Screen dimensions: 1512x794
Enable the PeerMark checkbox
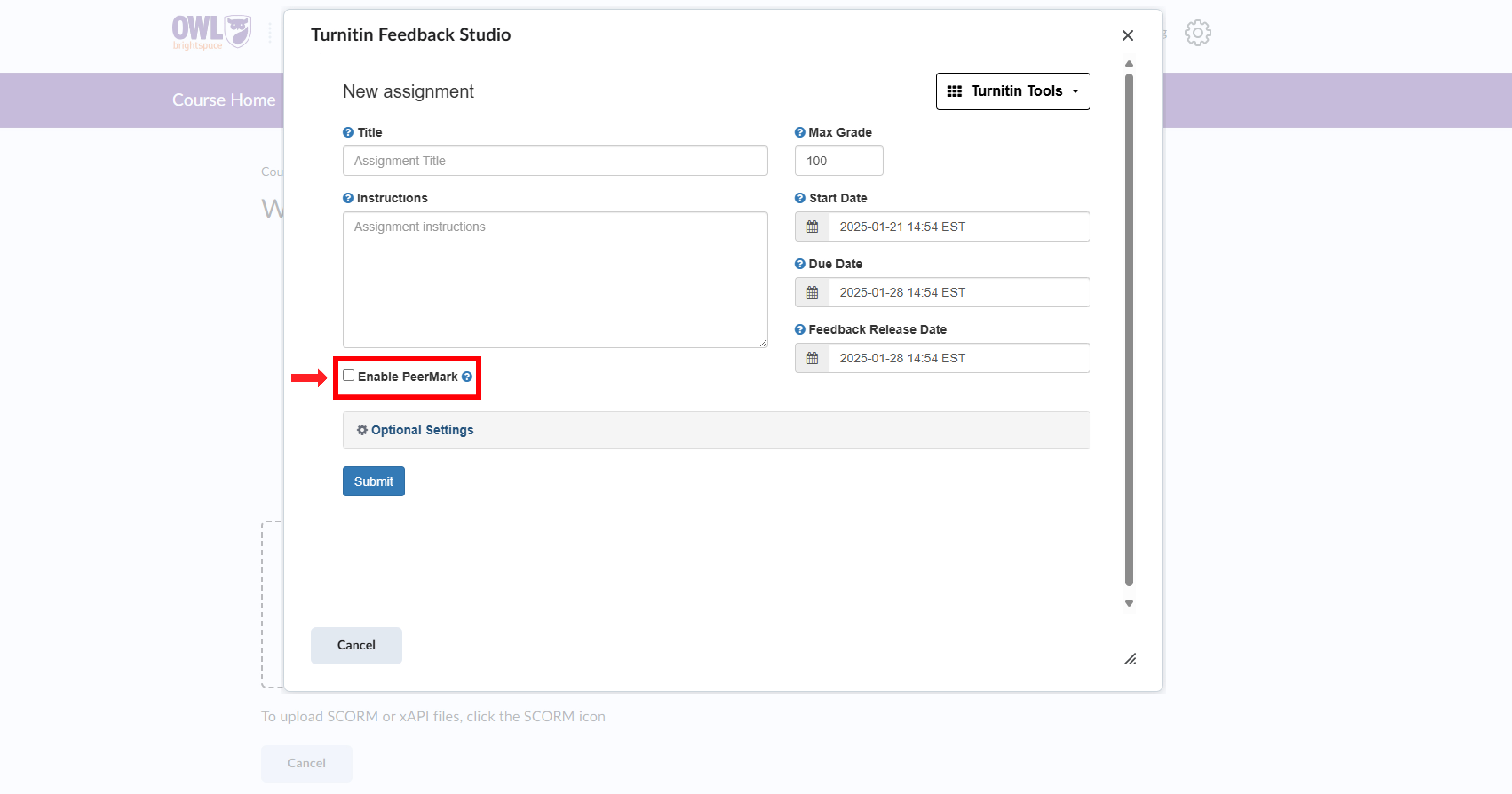[349, 375]
